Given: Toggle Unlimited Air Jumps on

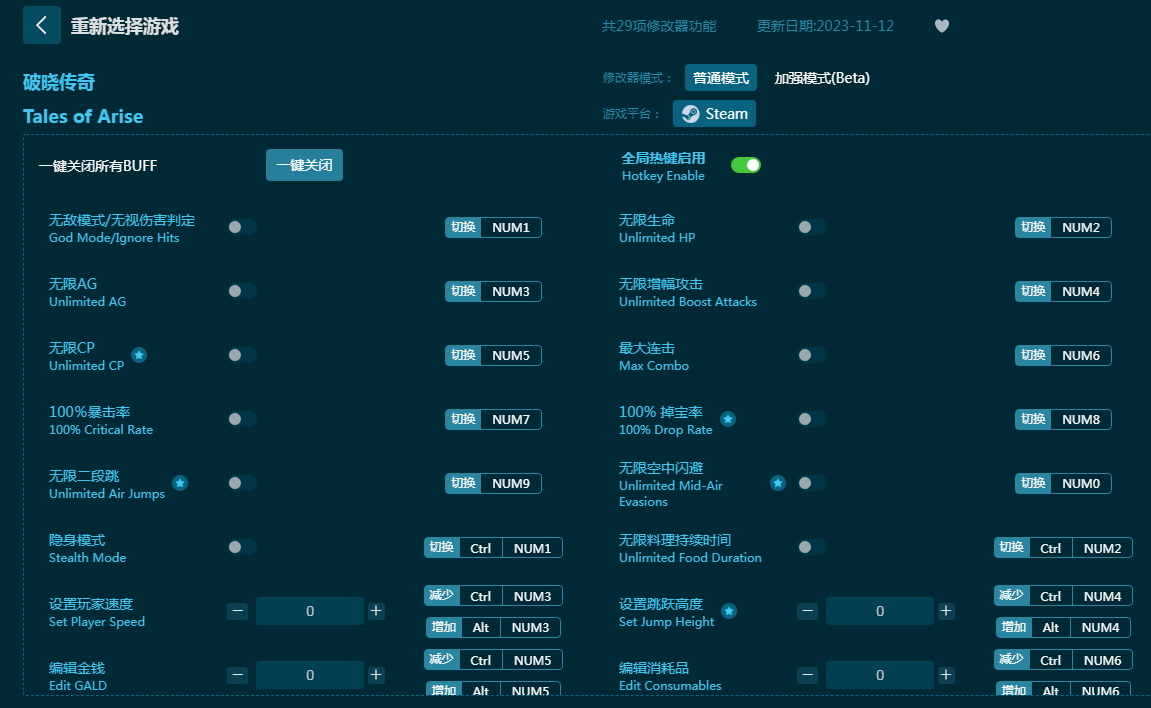Looking at the screenshot, I should [x=242, y=483].
